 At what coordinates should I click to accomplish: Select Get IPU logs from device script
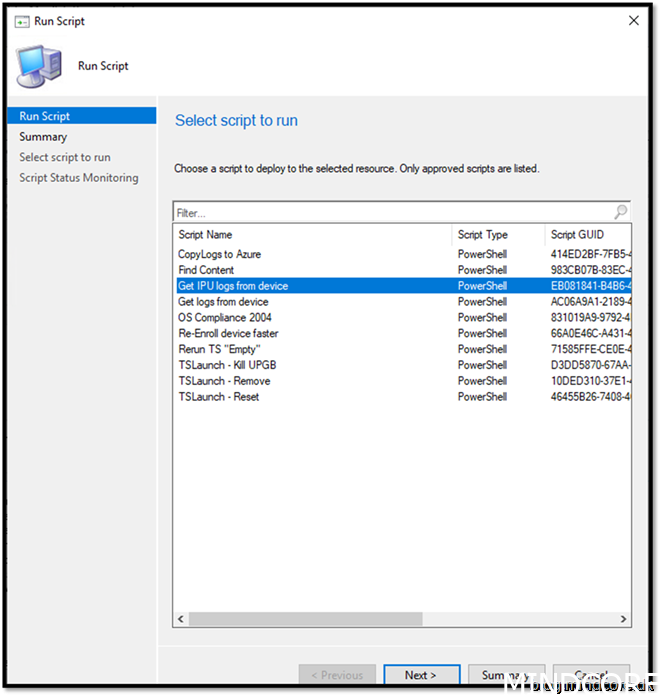[x=233, y=286]
